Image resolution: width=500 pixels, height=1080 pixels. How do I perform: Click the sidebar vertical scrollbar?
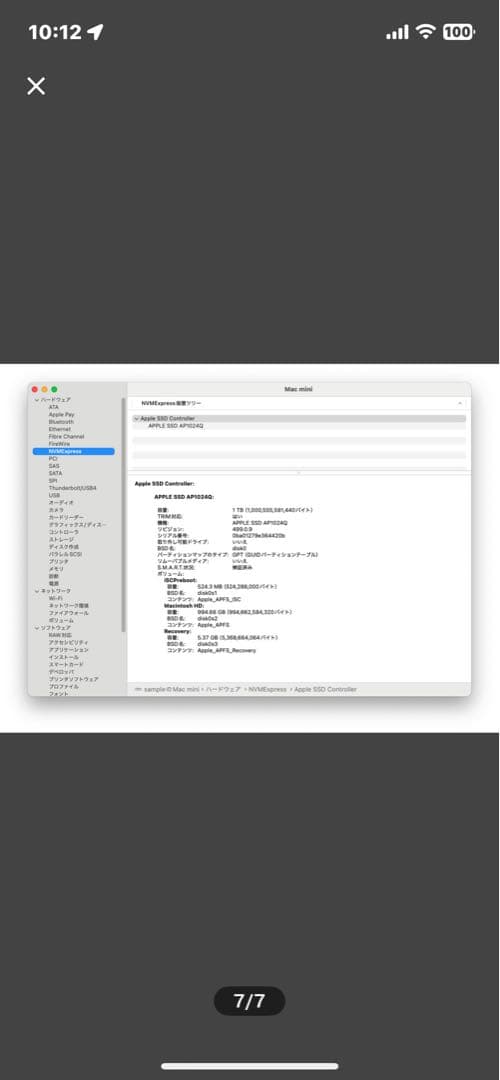123,515
